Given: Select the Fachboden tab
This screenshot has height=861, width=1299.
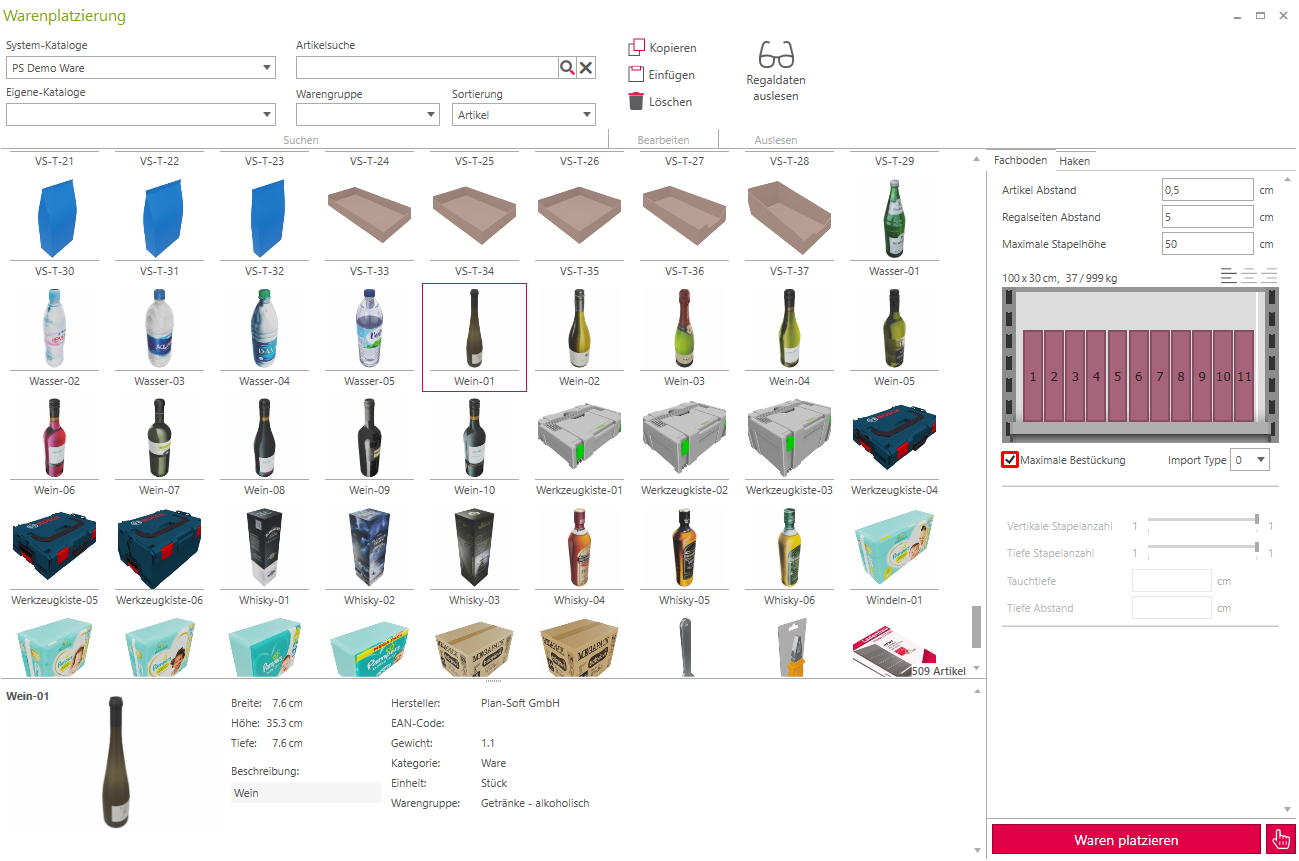Looking at the screenshot, I should click(x=1020, y=161).
